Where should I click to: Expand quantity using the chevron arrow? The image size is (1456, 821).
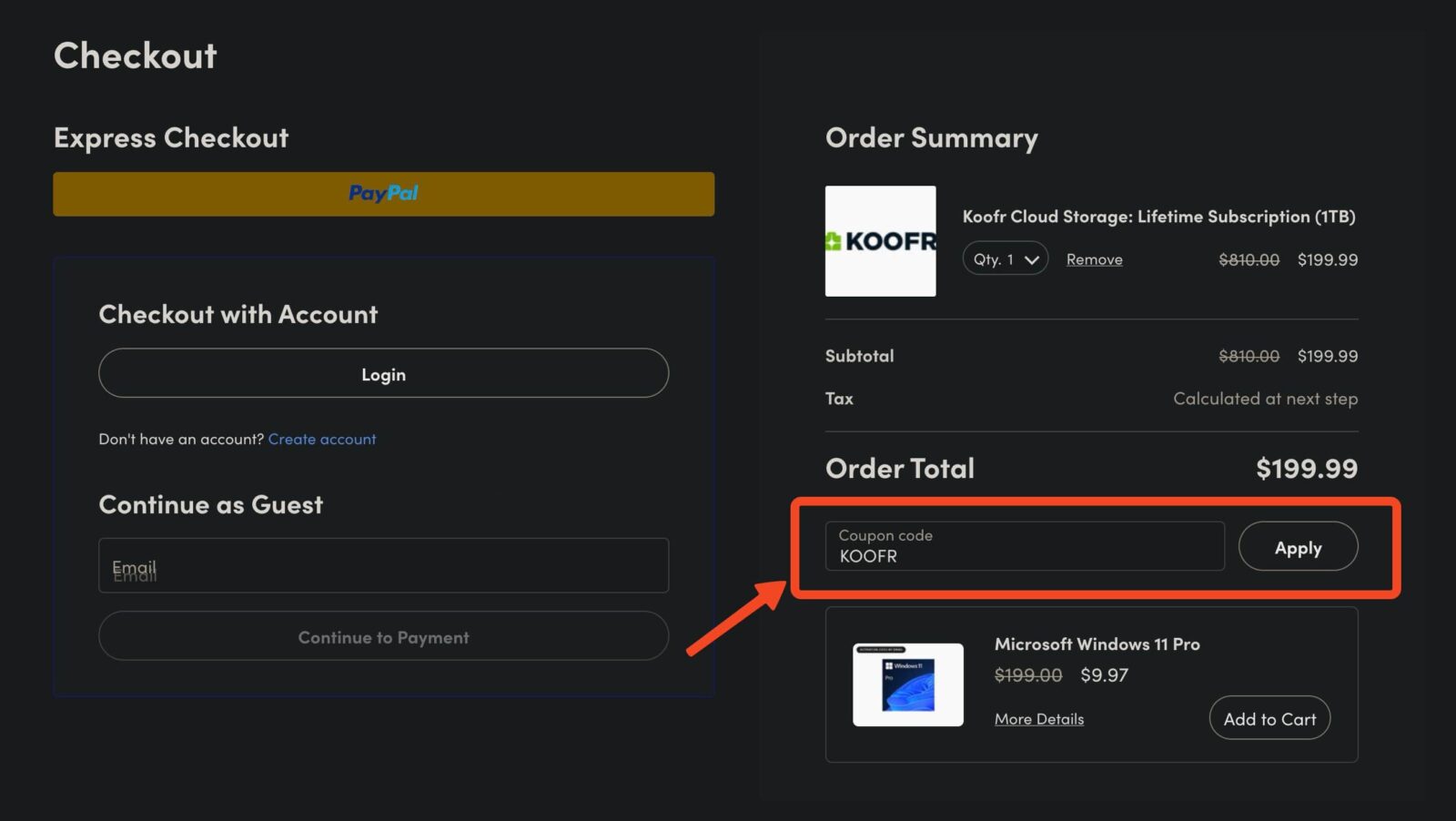(1031, 260)
